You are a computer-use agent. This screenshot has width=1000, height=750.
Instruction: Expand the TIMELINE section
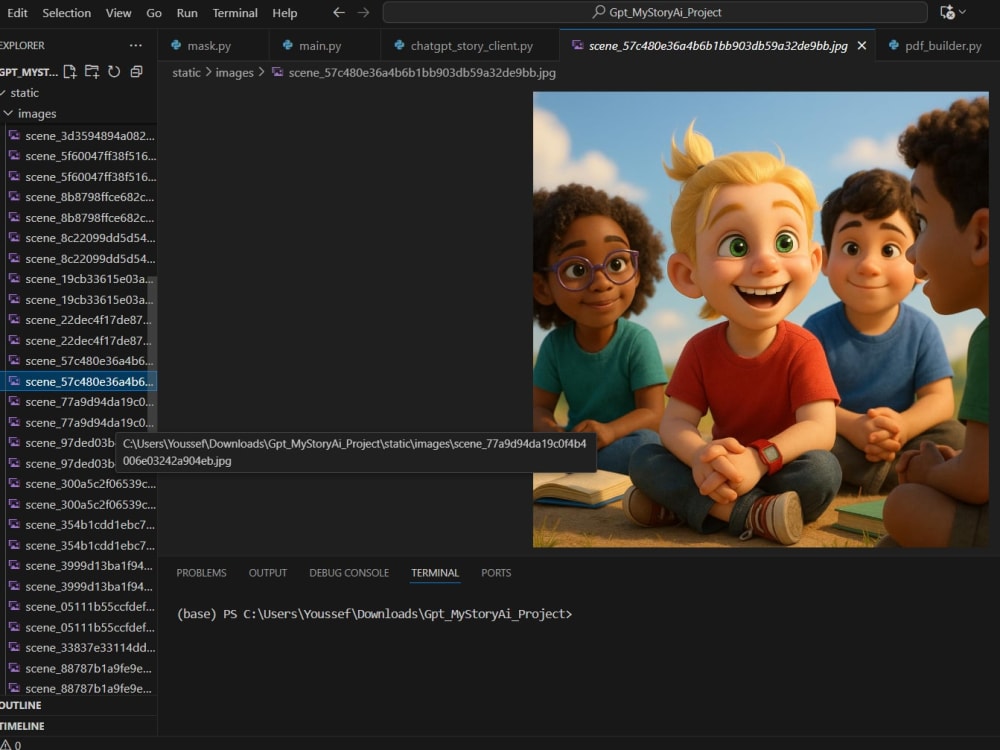point(78,726)
